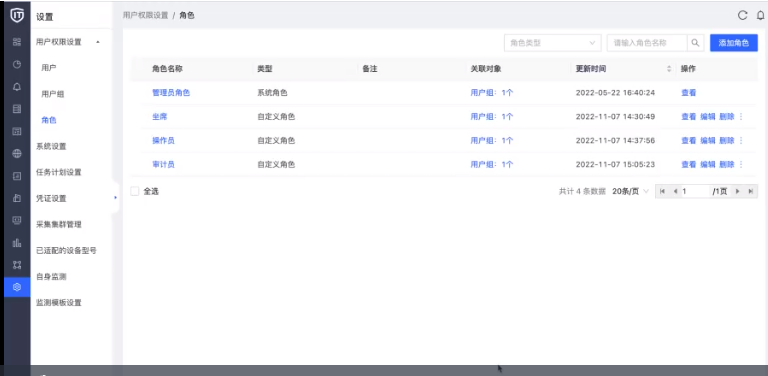
Task: Open the bar chart statistics icon in sidebar
Action: point(17,243)
